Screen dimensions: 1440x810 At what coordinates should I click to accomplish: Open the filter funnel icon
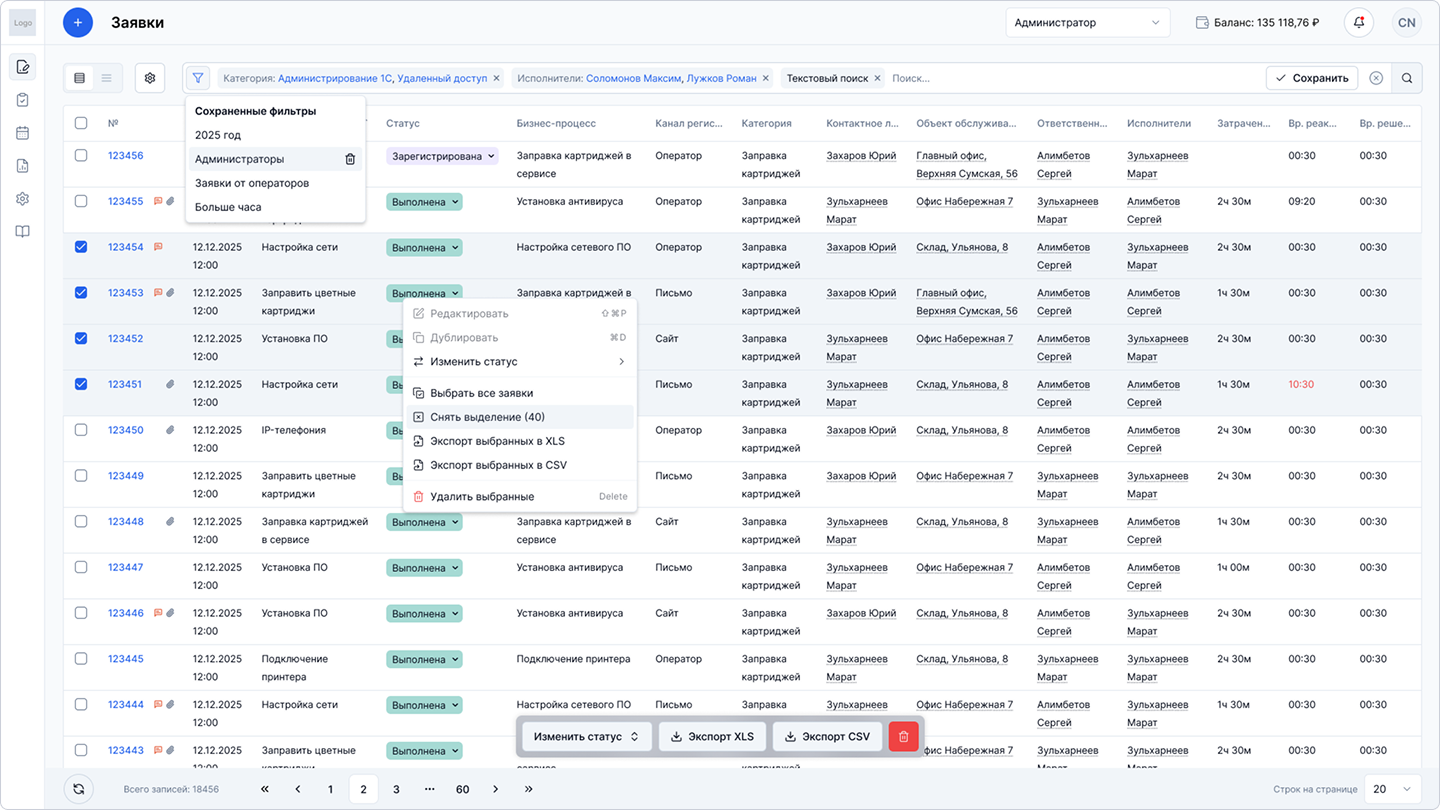[x=197, y=77]
